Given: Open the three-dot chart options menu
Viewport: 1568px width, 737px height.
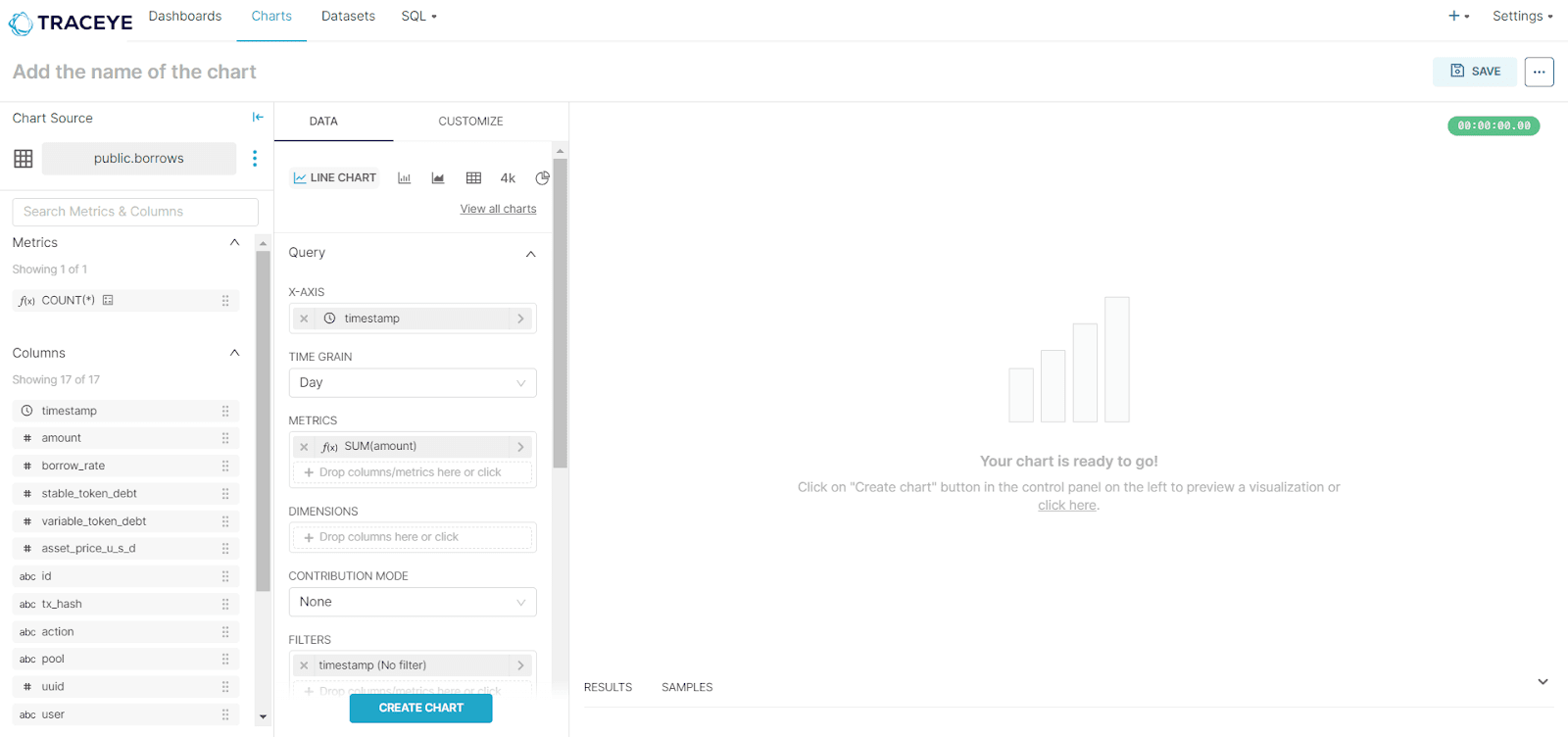Looking at the screenshot, I should click(1539, 72).
